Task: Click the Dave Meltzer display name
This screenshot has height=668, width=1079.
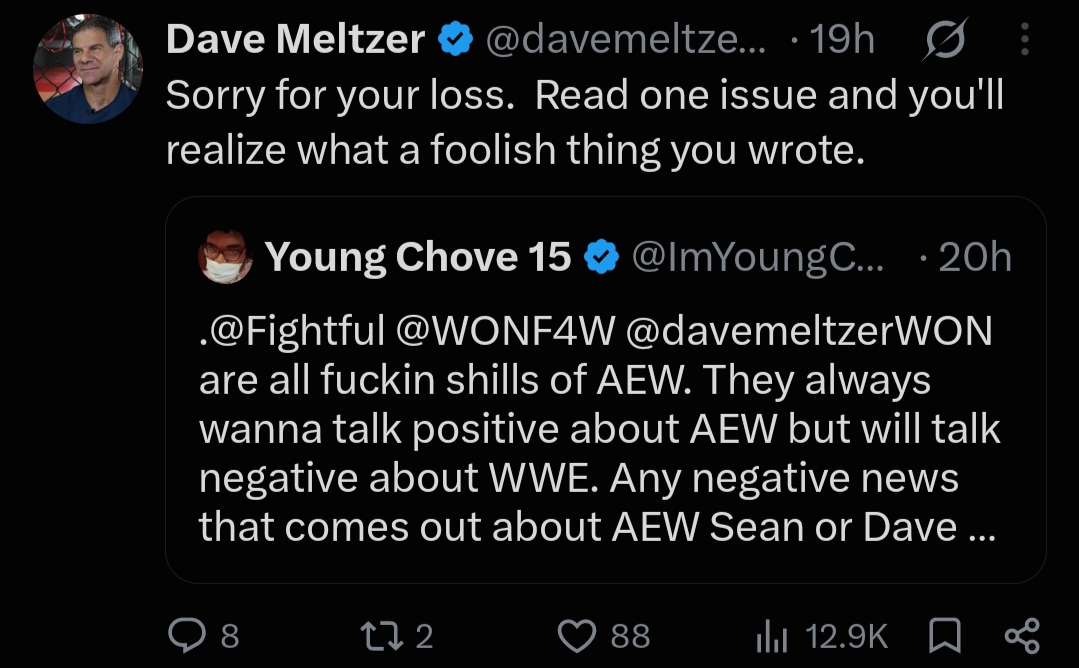Action: 295,39
